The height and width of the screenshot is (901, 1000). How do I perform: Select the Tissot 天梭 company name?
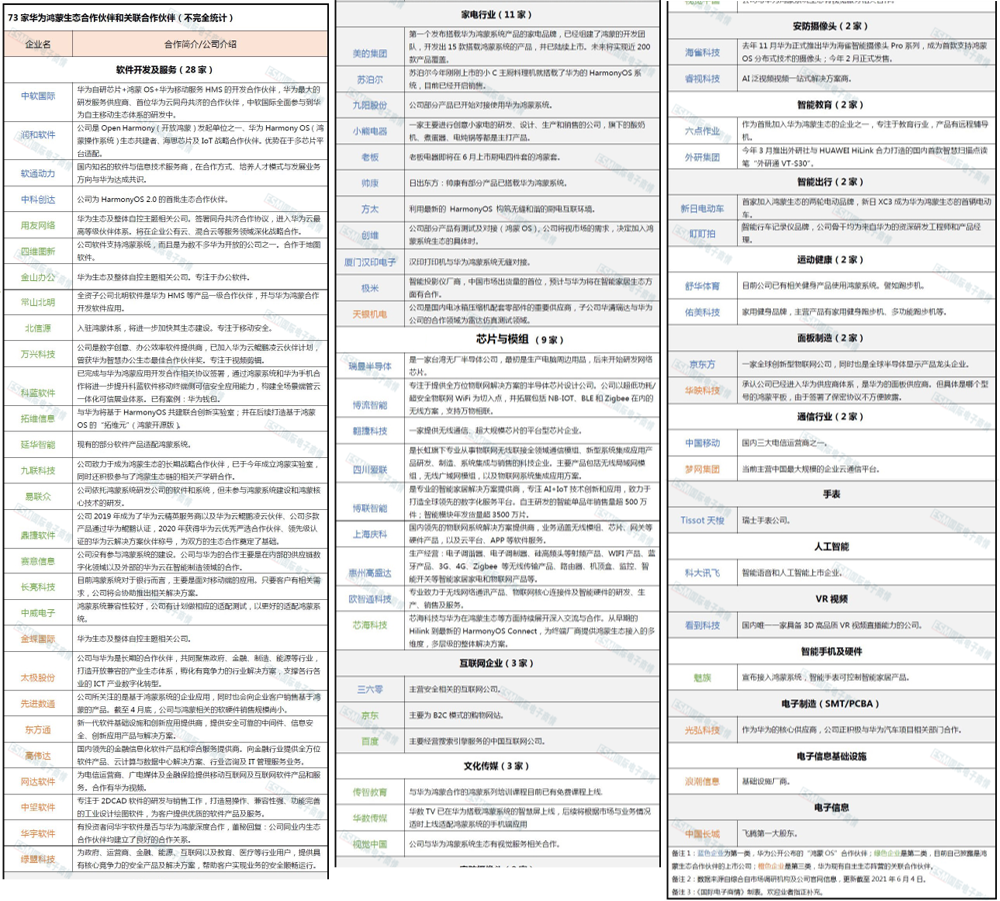coord(702,520)
